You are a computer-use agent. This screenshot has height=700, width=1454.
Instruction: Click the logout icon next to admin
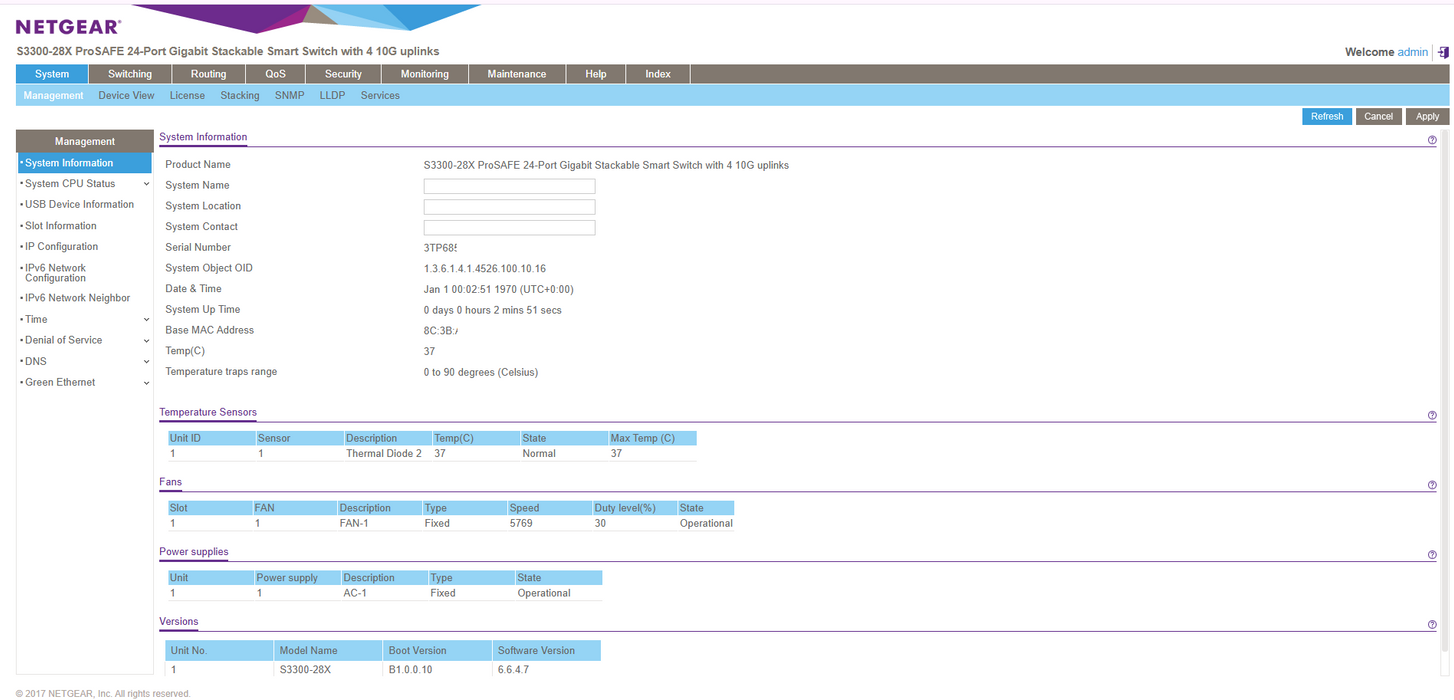1443,52
